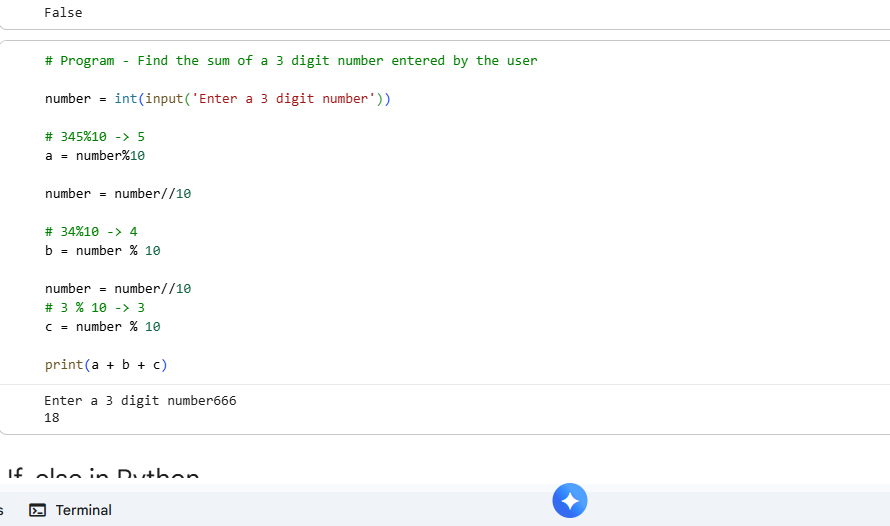This screenshot has height=526, width=890.
Task: Click the '# 345%10 -> 5' comment
Action: [95, 137]
